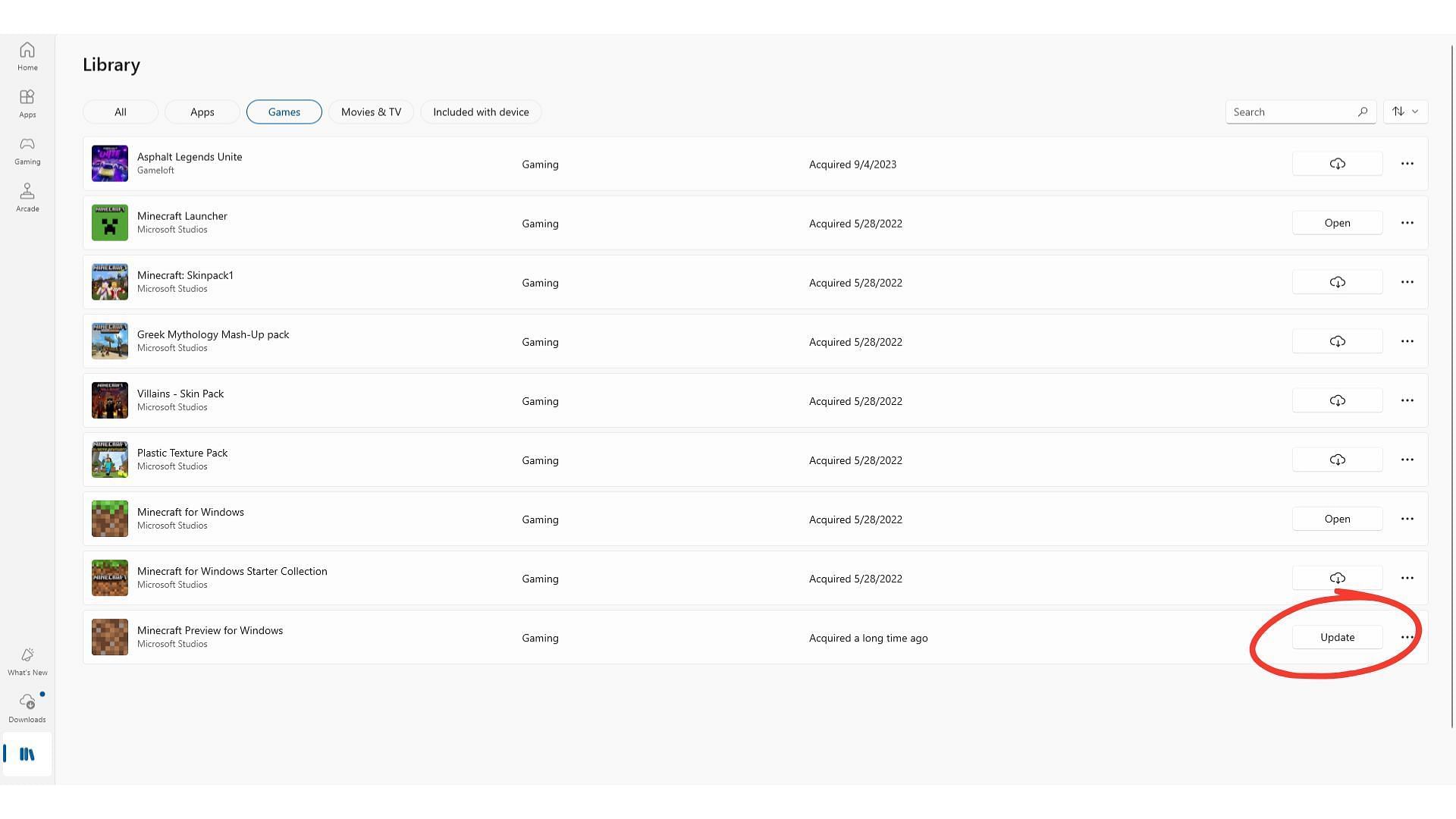Image resolution: width=1456 pixels, height=819 pixels.
Task: Navigate to the Home section
Action: pos(27,55)
